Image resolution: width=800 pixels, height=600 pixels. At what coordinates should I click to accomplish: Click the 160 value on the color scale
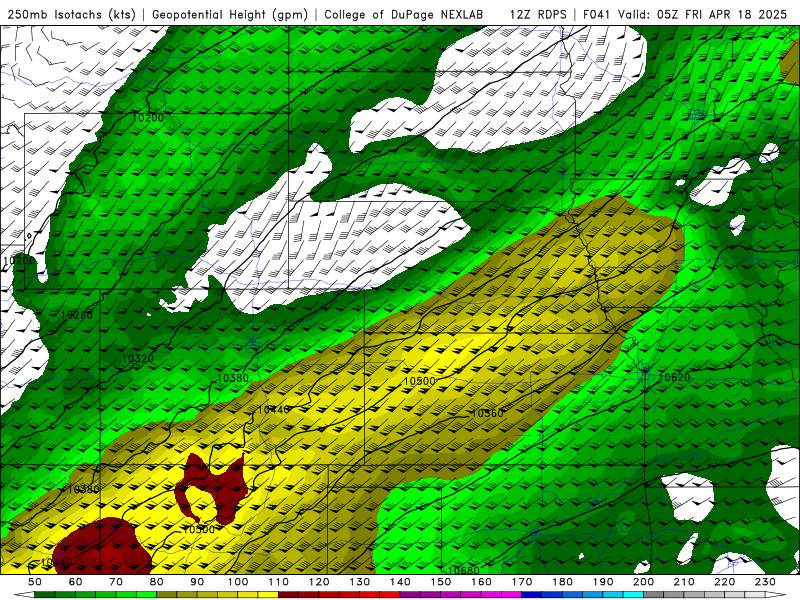(x=481, y=582)
